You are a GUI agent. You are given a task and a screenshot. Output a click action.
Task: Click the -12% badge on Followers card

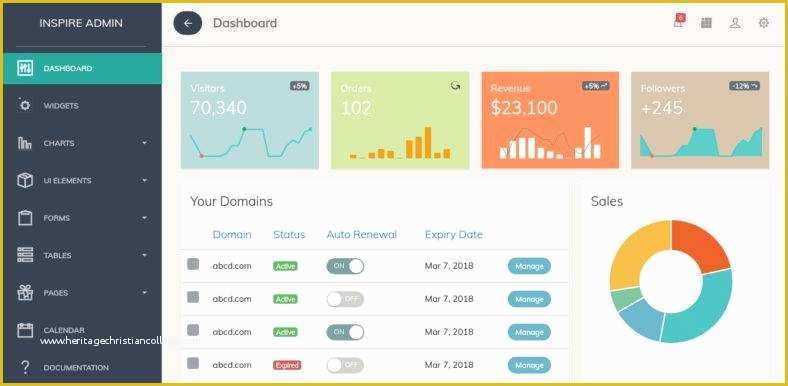point(744,86)
